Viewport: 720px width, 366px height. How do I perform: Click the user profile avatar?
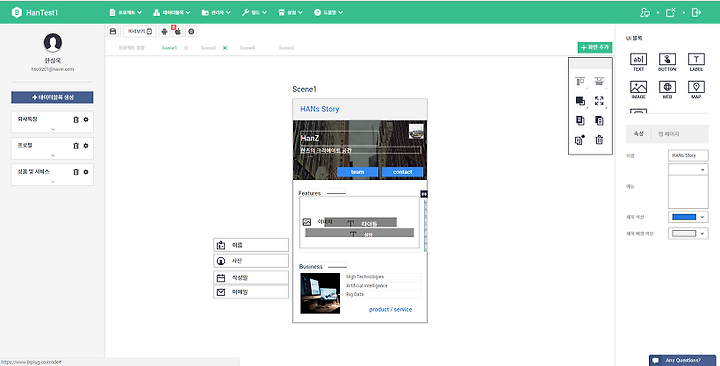point(53,42)
